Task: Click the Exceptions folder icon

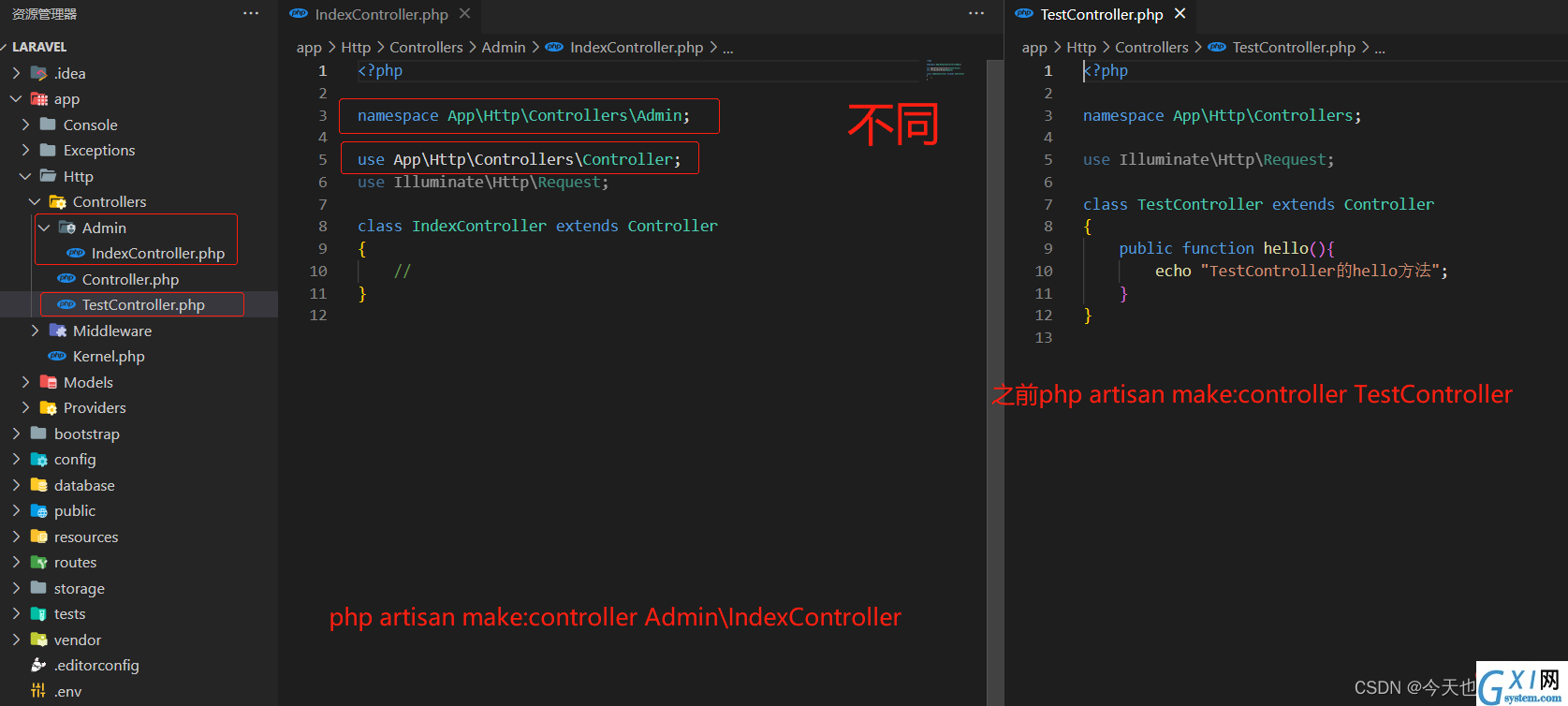Action: coord(48,150)
